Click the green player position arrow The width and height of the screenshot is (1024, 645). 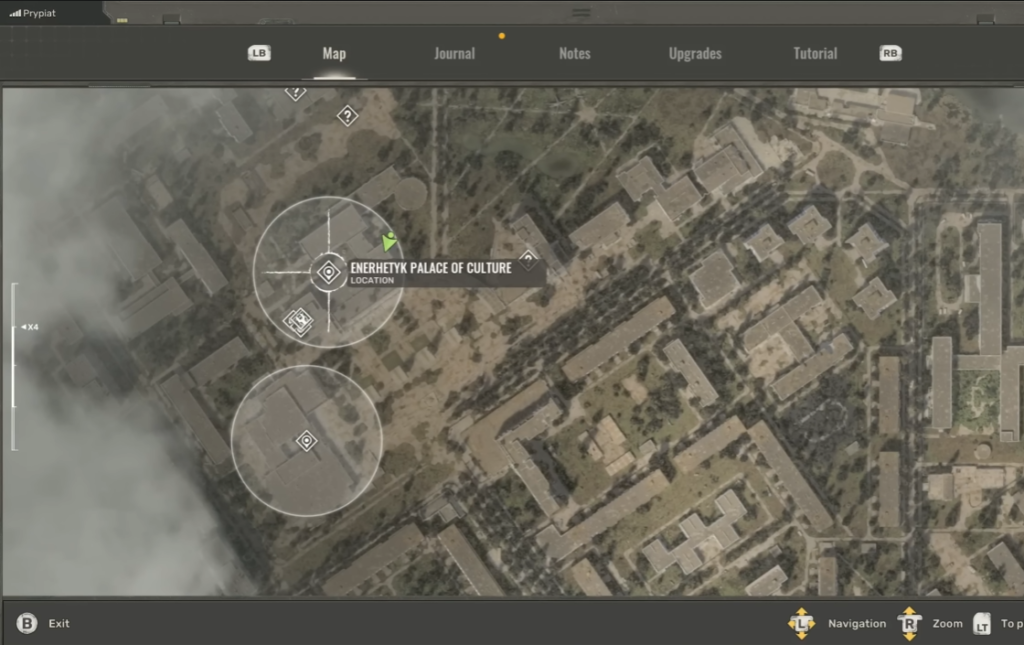pyautogui.click(x=389, y=241)
